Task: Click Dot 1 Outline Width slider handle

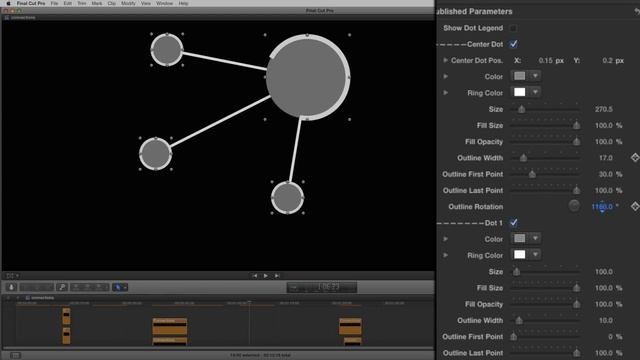Action: pos(519,320)
